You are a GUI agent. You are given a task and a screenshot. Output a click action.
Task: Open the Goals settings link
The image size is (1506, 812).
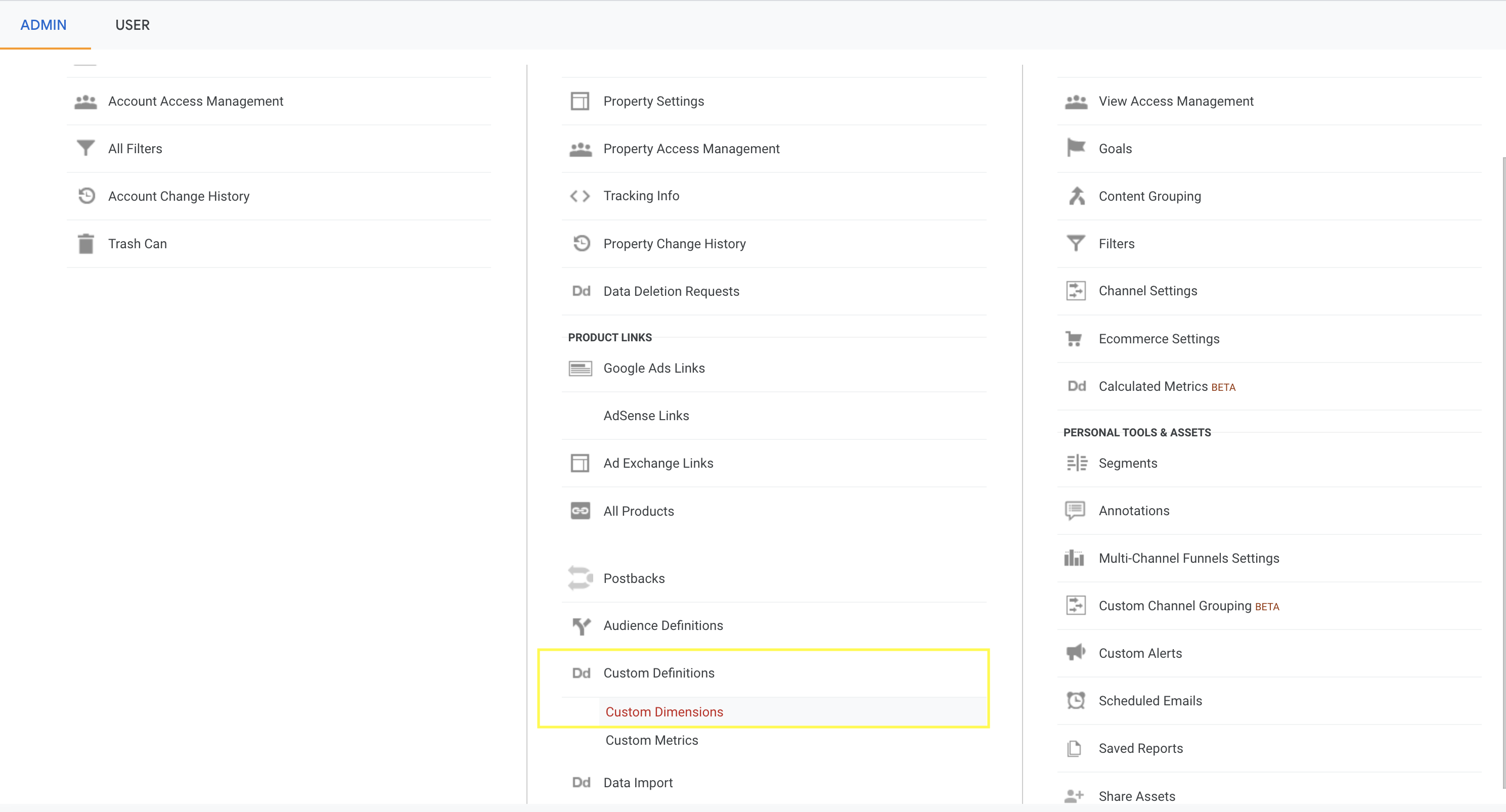(1115, 149)
